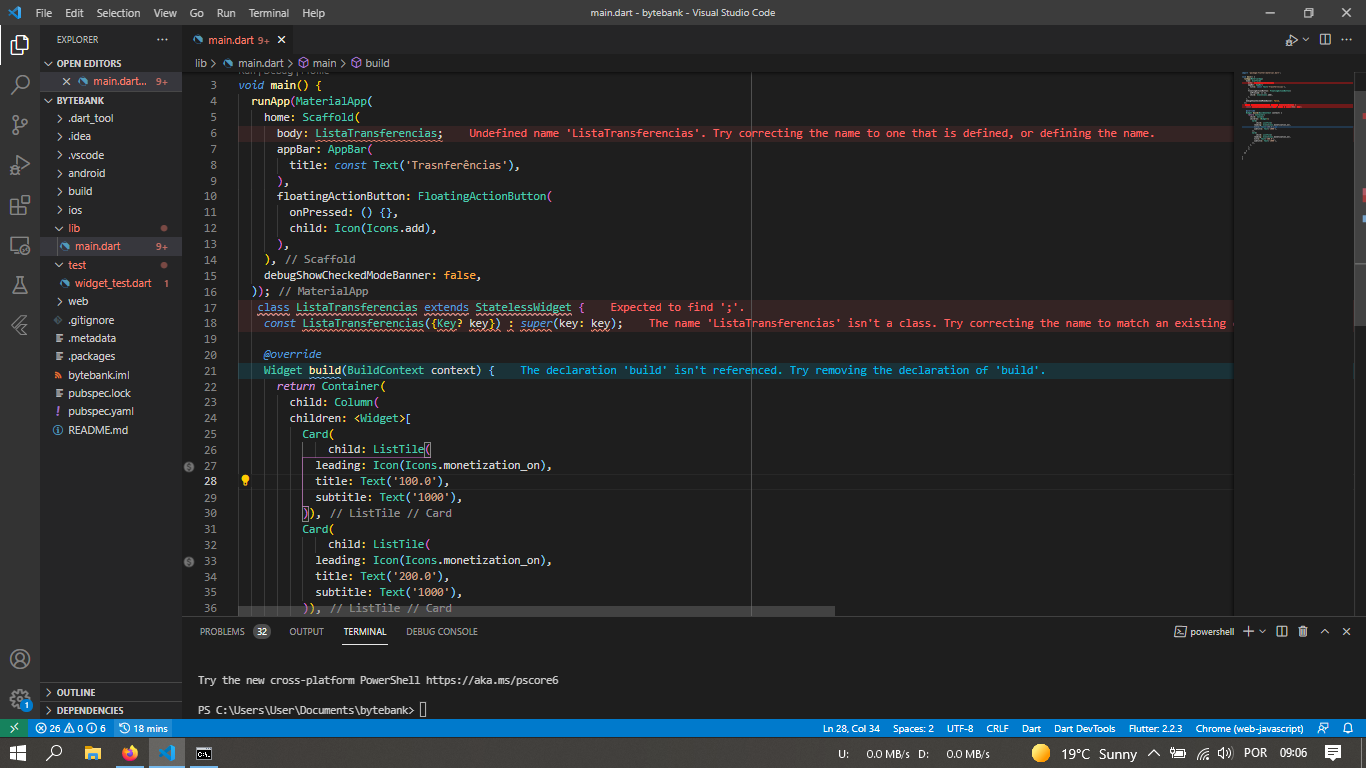This screenshot has width=1366, height=768.
Task: Switch to the Output panel tab
Action: pos(306,631)
